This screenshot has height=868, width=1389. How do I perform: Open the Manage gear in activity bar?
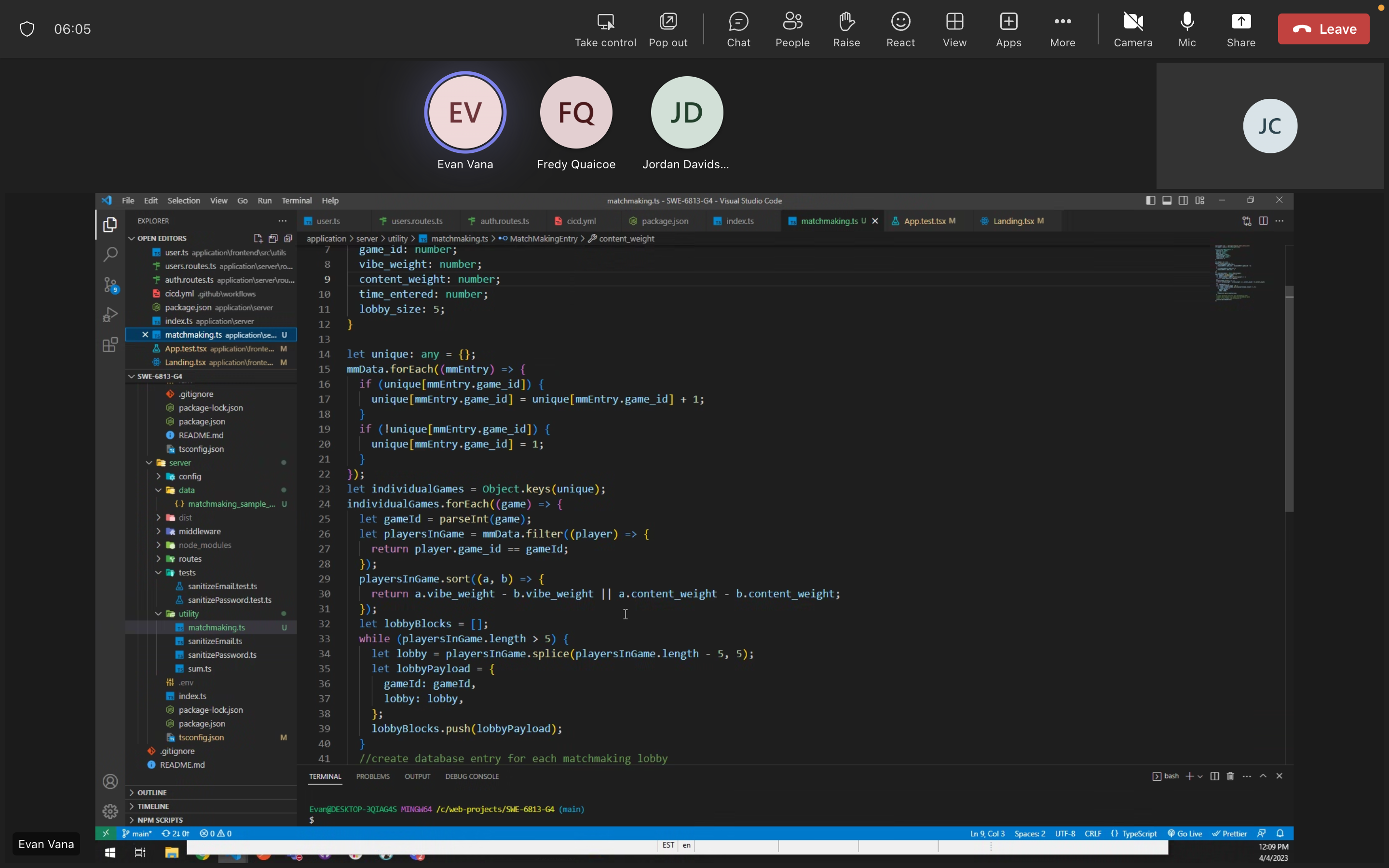pos(109,811)
